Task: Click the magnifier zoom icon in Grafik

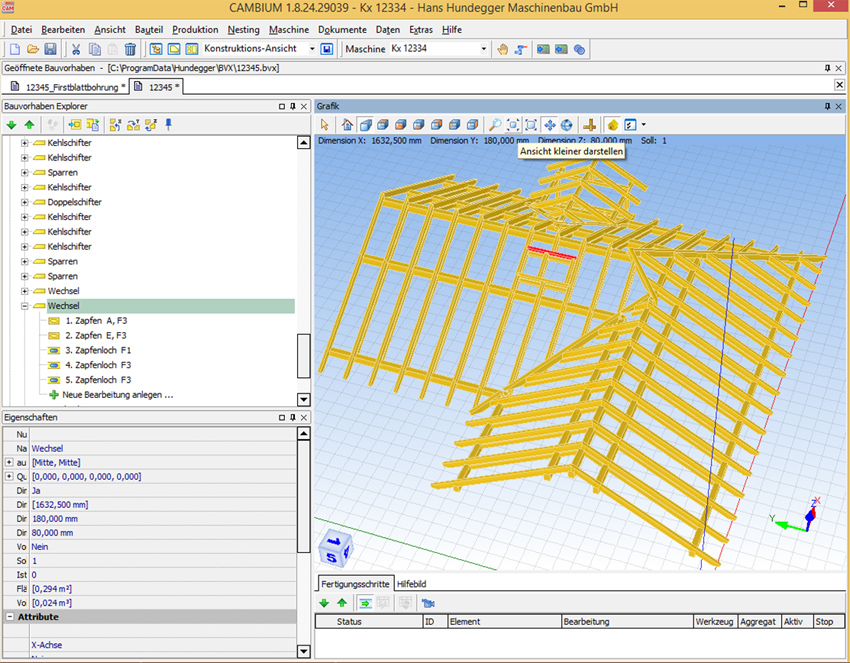Action: pos(494,125)
